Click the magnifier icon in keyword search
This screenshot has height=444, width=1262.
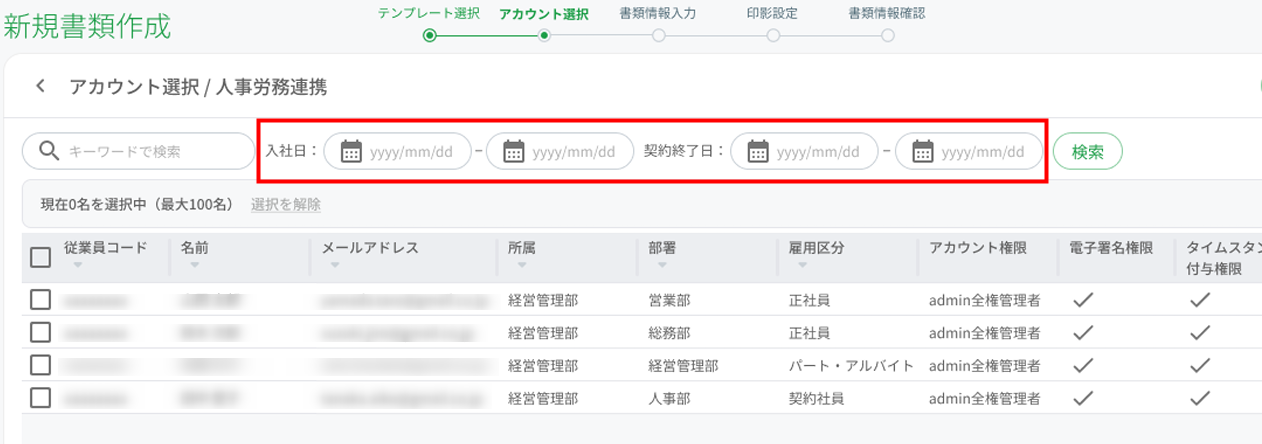coord(49,151)
